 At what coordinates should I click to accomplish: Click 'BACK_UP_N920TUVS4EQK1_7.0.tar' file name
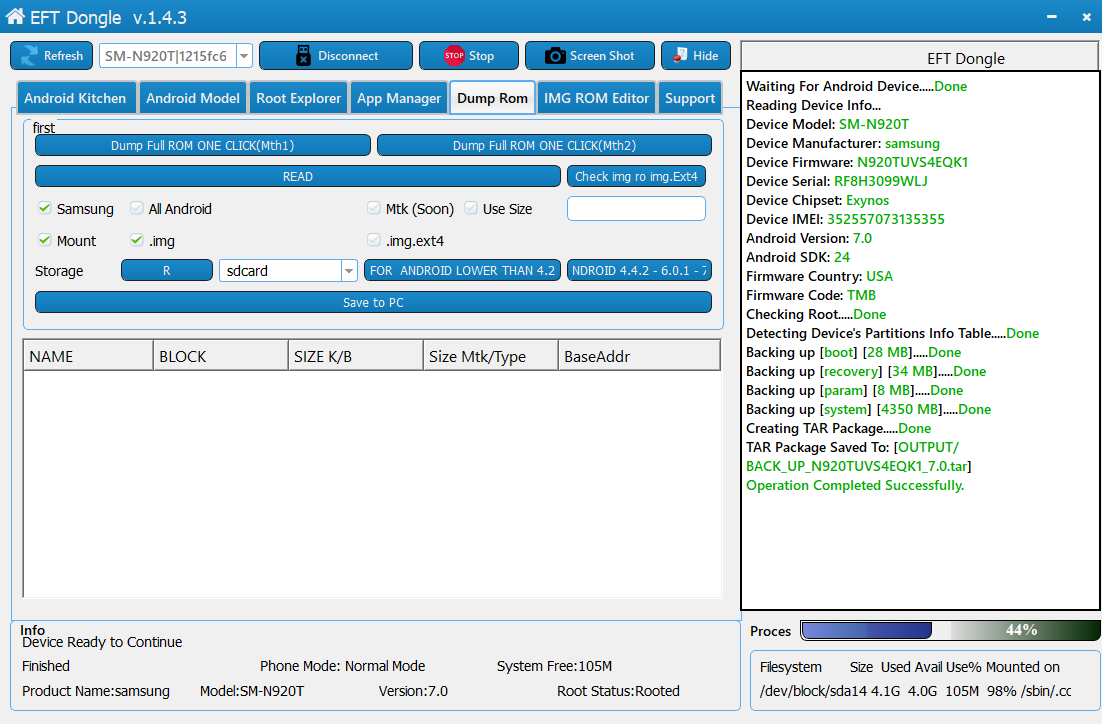click(858, 466)
